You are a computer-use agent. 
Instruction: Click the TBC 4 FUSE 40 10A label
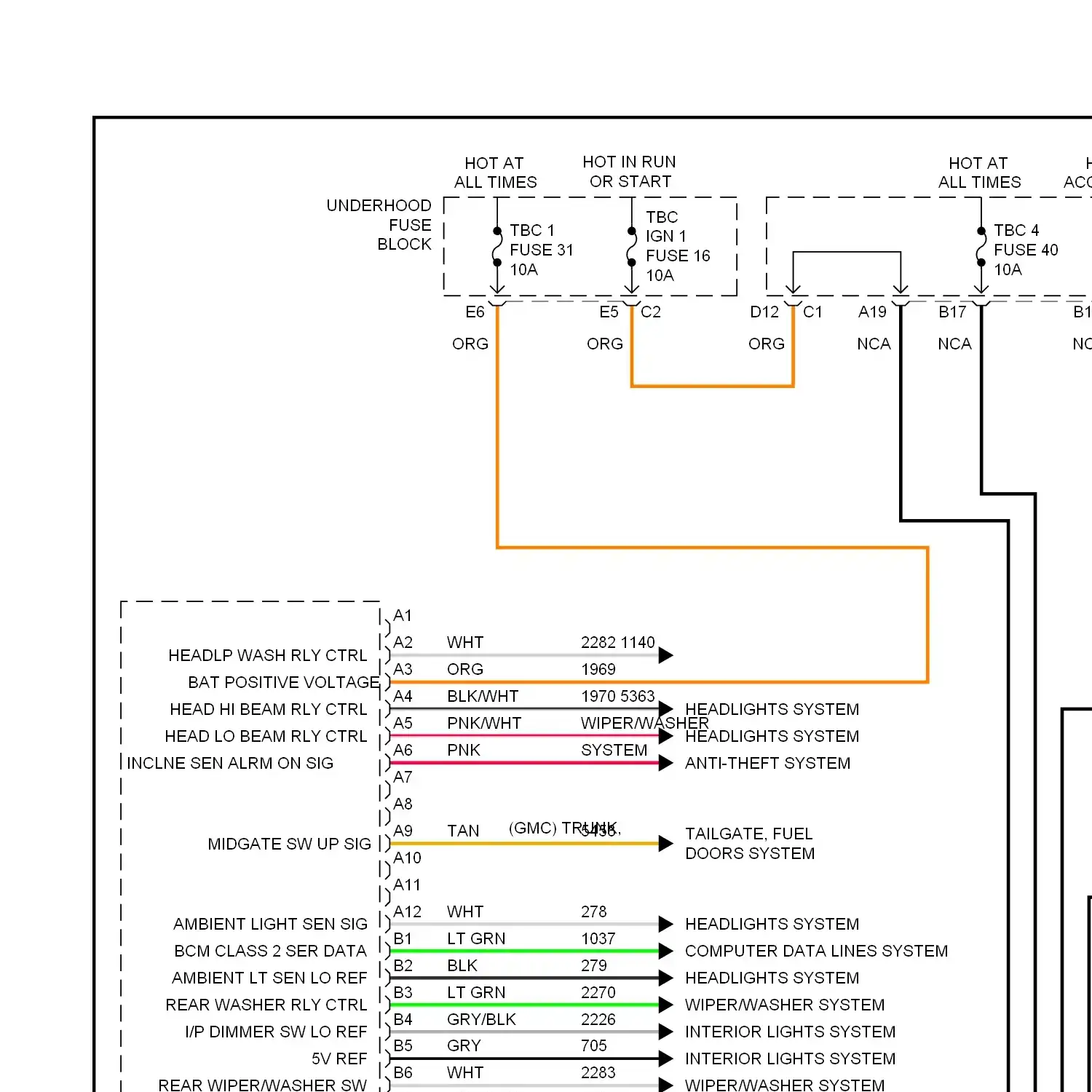pyautogui.click(x=1026, y=250)
